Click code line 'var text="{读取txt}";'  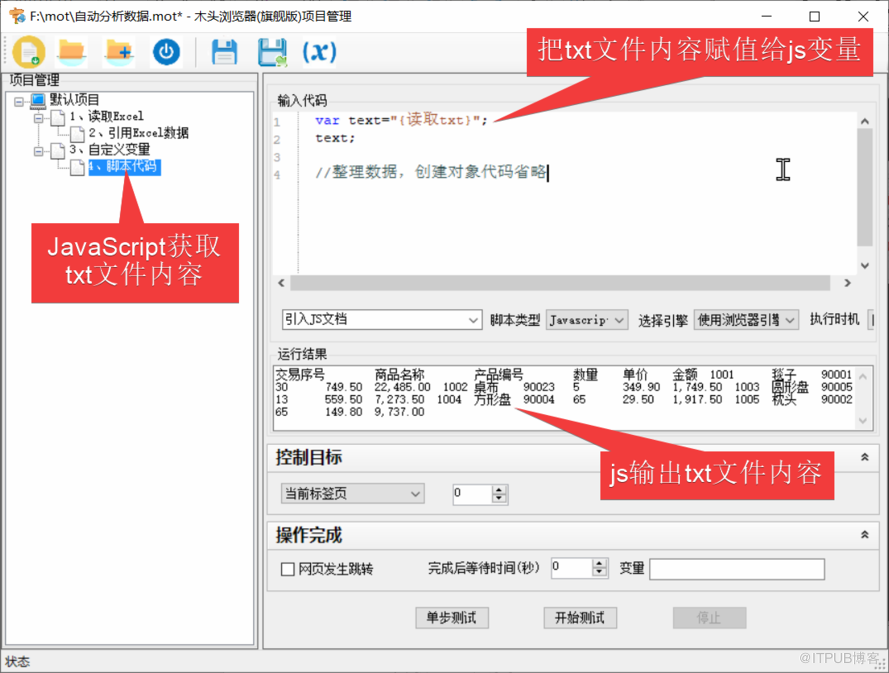(401, 120)
